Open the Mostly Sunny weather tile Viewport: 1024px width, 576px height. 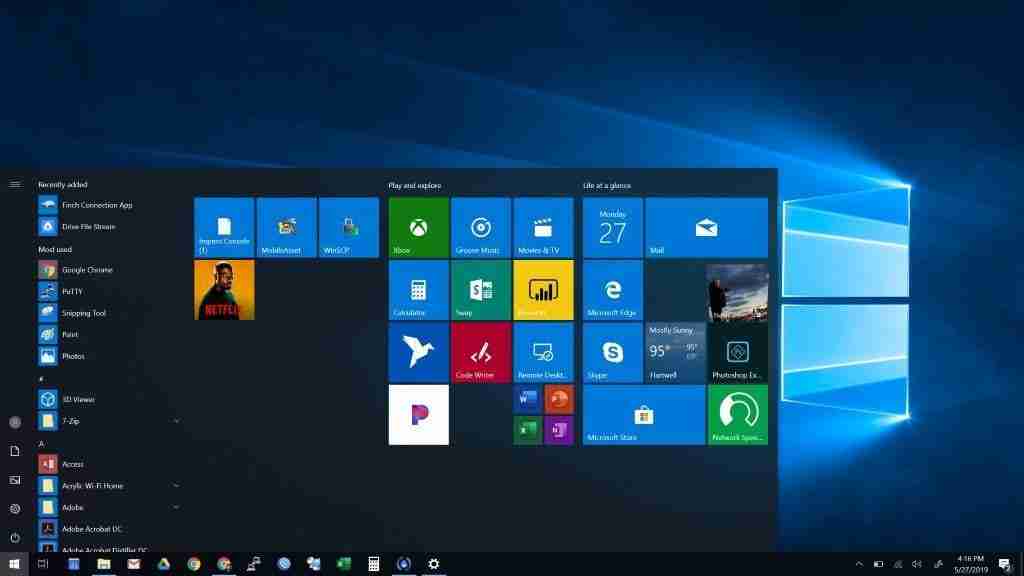675,353
